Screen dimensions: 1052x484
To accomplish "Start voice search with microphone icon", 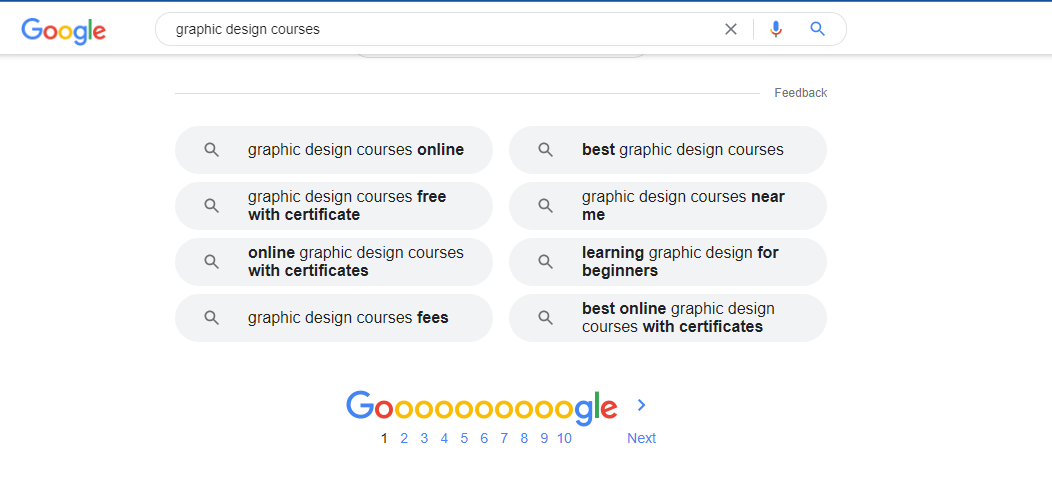I will click(776, 29).
